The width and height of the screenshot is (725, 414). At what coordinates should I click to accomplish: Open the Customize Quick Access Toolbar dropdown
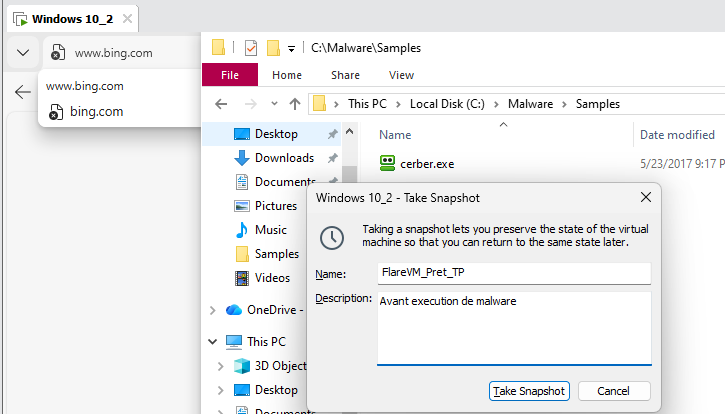coord(291,49)
